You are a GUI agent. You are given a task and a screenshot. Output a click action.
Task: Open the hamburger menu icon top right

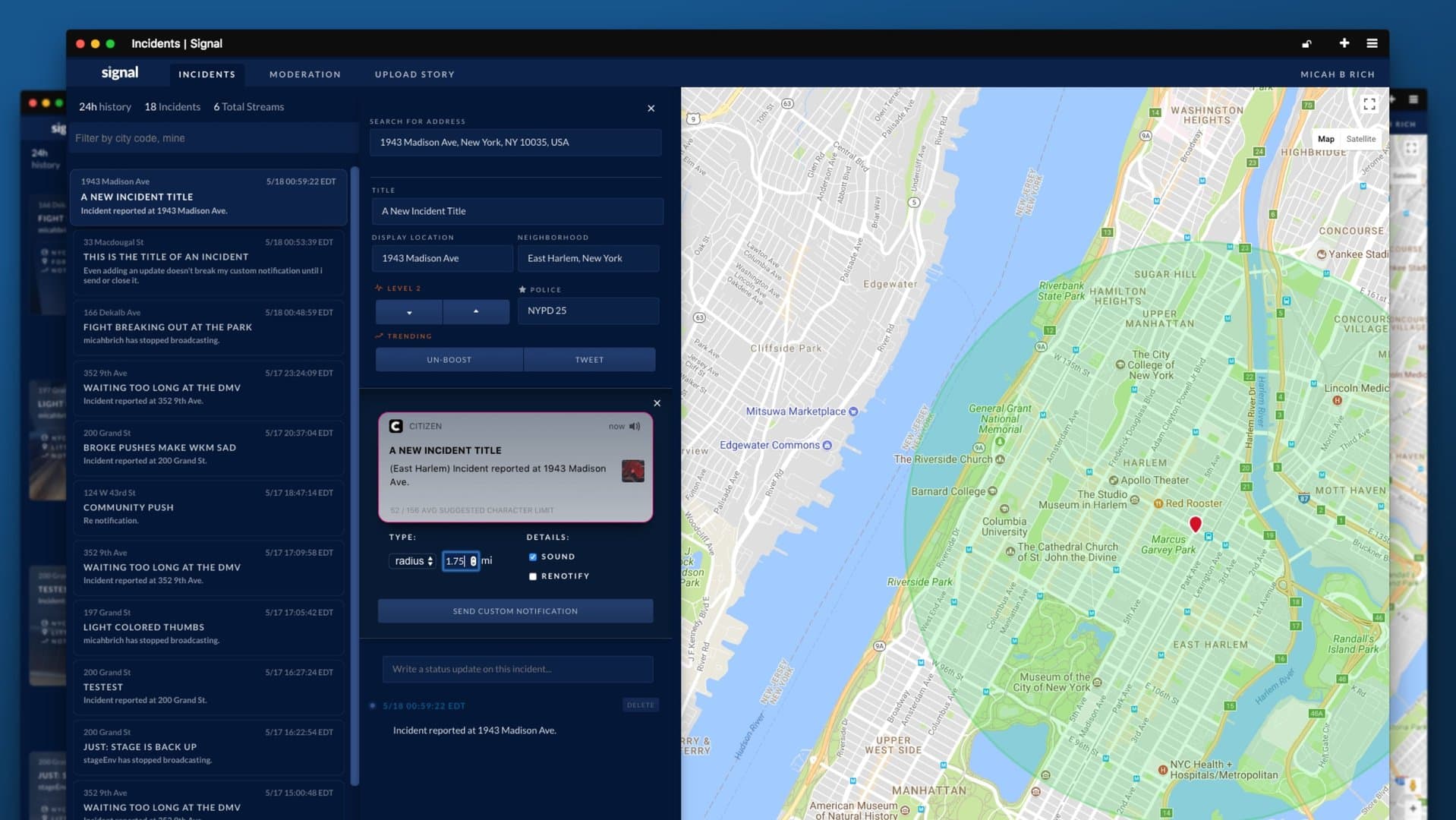coord(1372,44)
